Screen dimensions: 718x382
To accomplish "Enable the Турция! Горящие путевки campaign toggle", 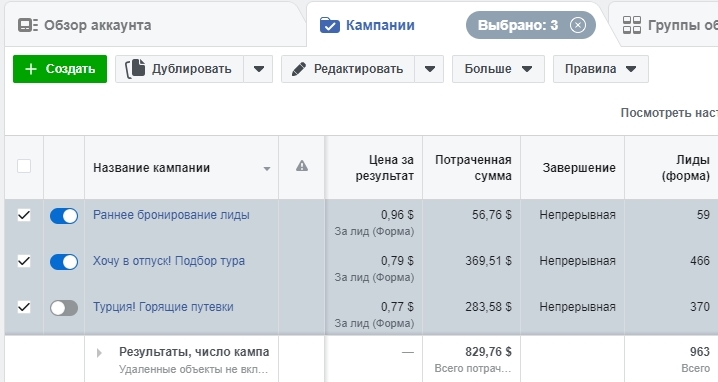I will 64,308.
